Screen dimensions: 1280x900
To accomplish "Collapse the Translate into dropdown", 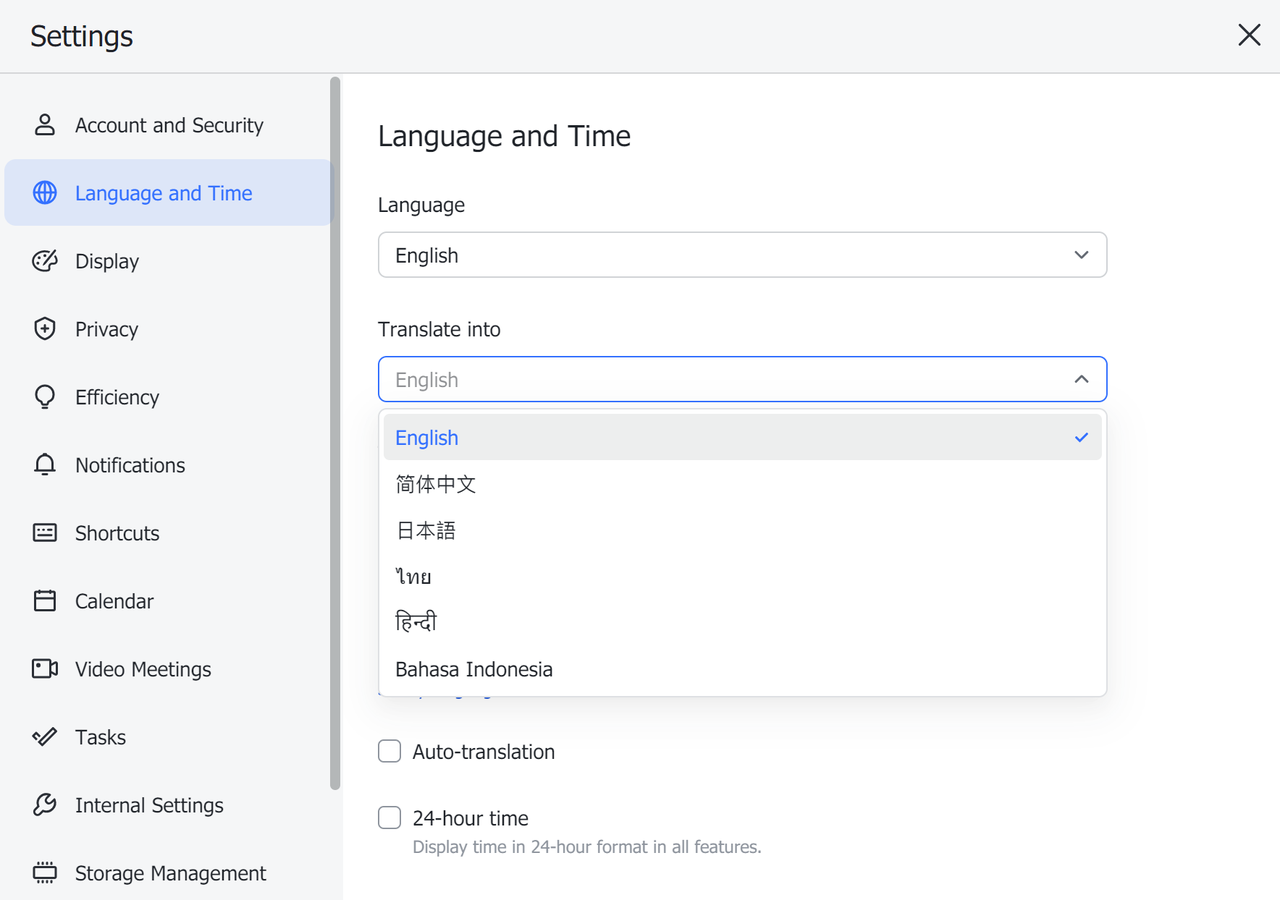I will [1081, 379].
